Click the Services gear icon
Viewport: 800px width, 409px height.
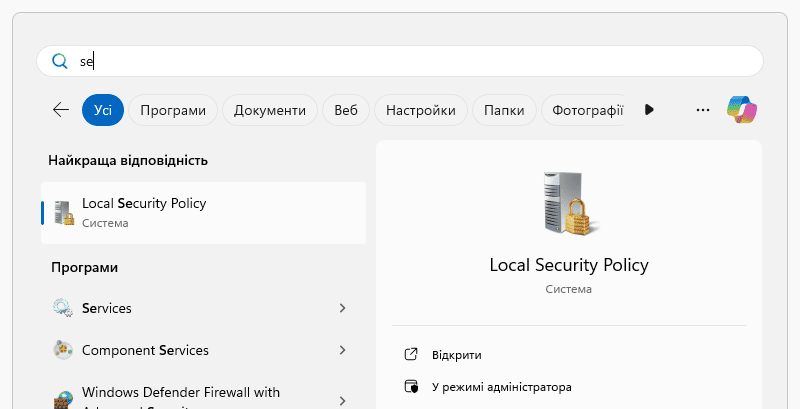(x=63, y=308)
